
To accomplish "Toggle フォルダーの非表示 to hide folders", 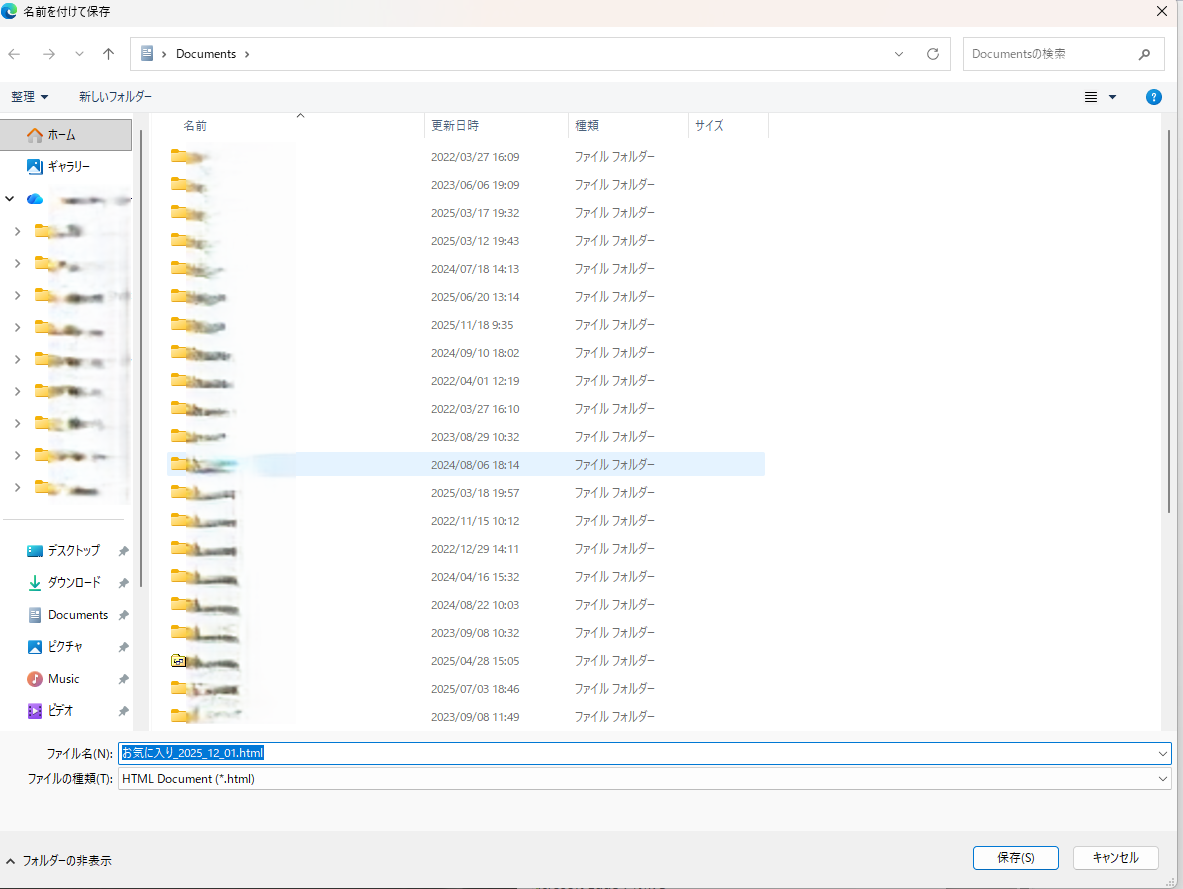I will (x=58, y=860).
